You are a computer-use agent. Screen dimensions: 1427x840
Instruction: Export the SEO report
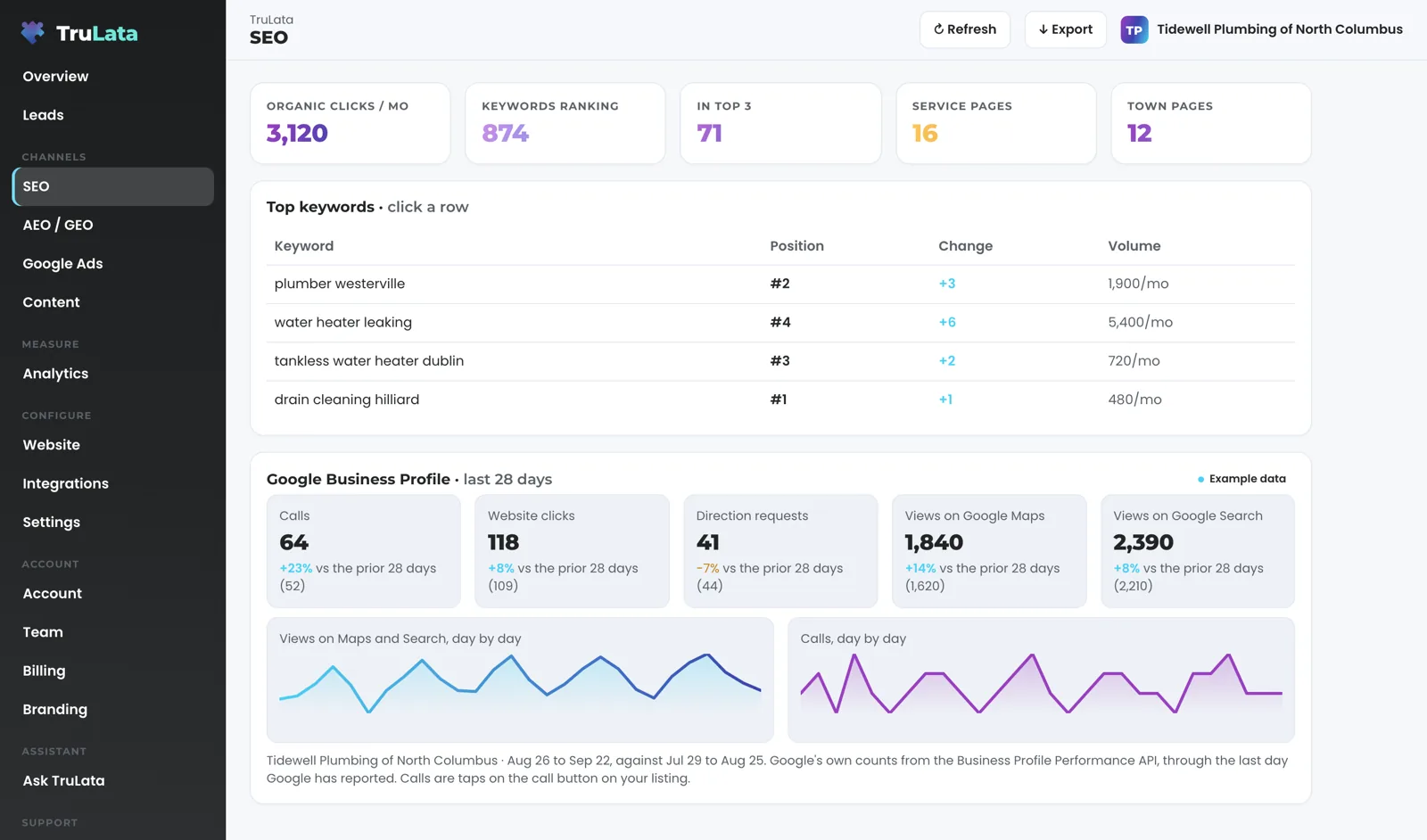click(1065, 29)
